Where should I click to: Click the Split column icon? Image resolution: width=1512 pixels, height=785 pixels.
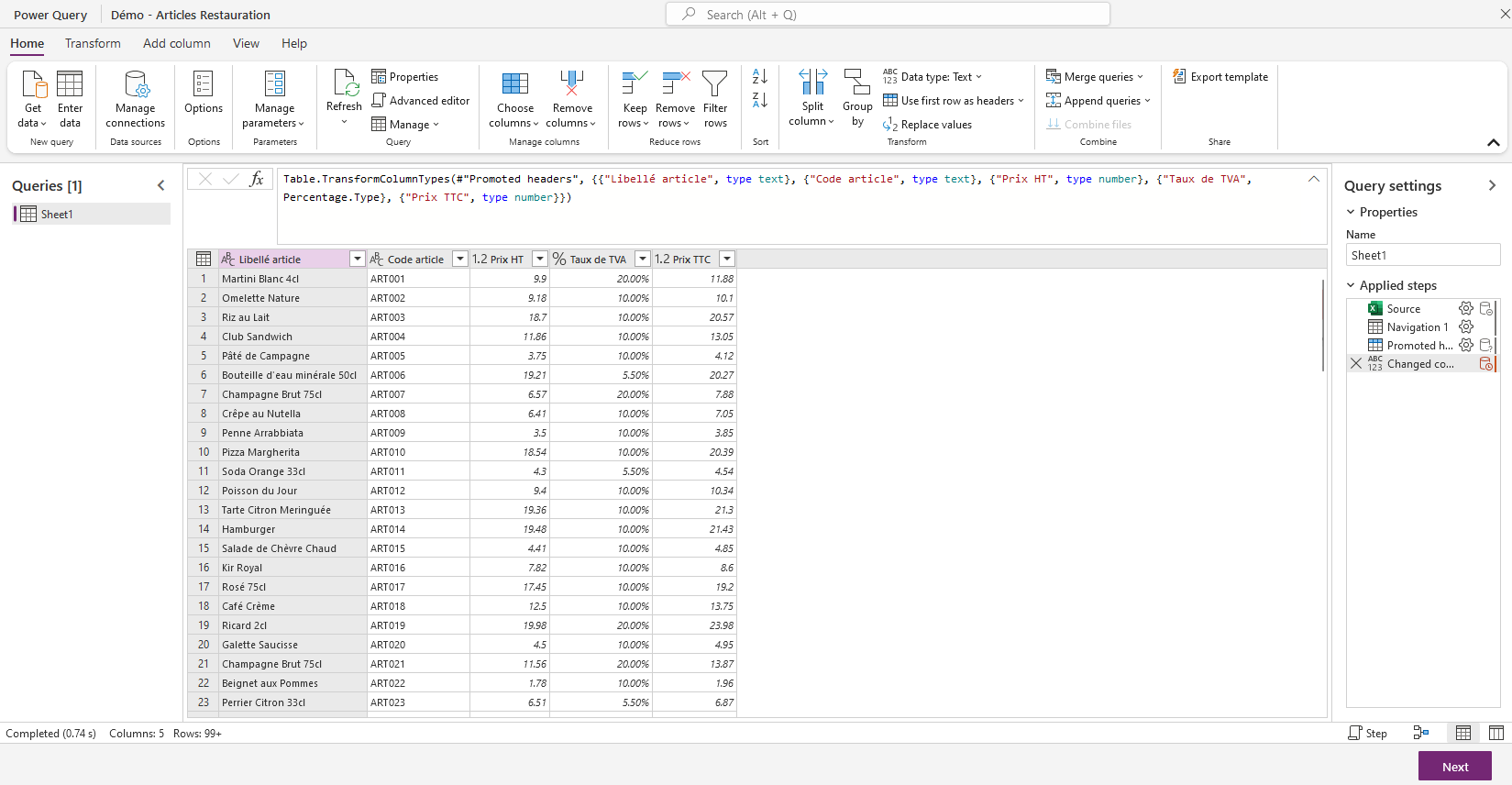point(812,82)
